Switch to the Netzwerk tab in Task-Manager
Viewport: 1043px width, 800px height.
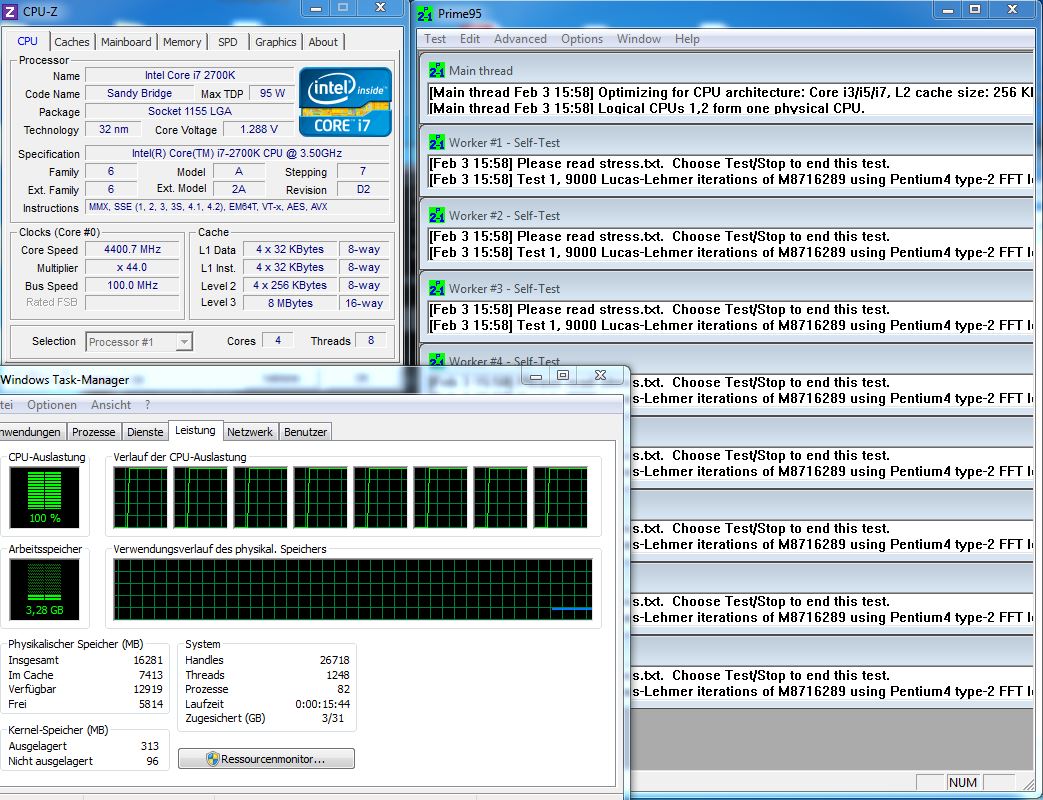tap(250, 432)
